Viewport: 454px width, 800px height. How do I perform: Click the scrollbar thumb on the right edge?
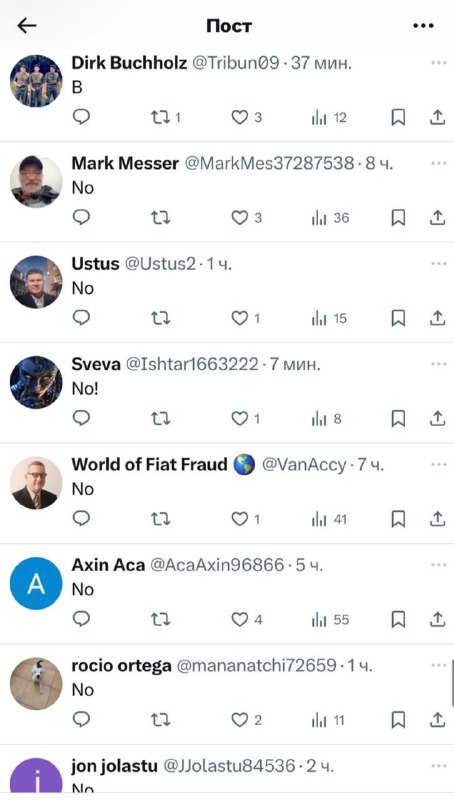452,684
